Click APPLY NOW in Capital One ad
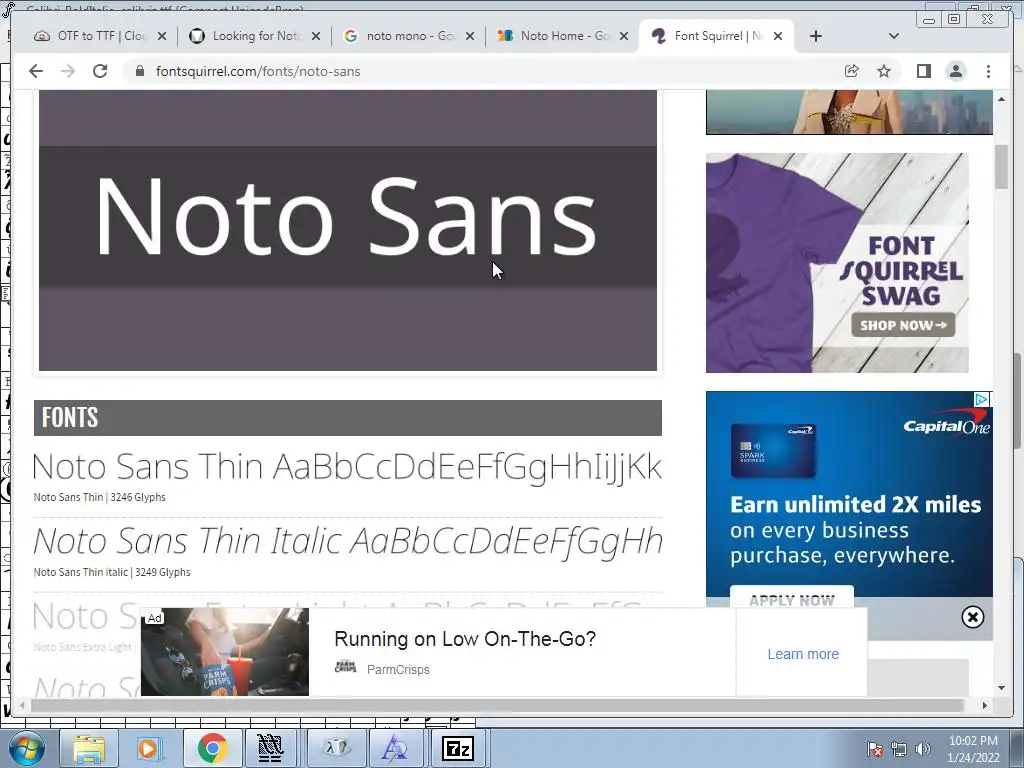Screen dimensions: 1024x768 [x=792, y=599]
